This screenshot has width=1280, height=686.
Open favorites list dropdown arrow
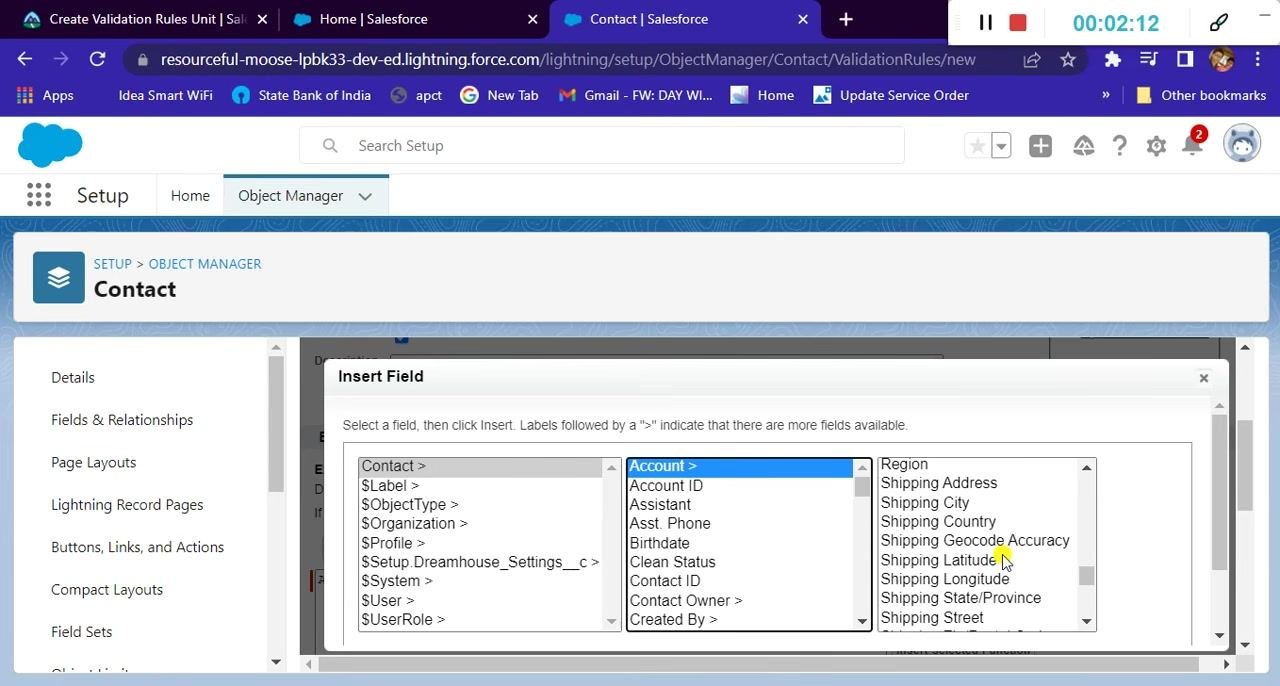pos(1001,146)
